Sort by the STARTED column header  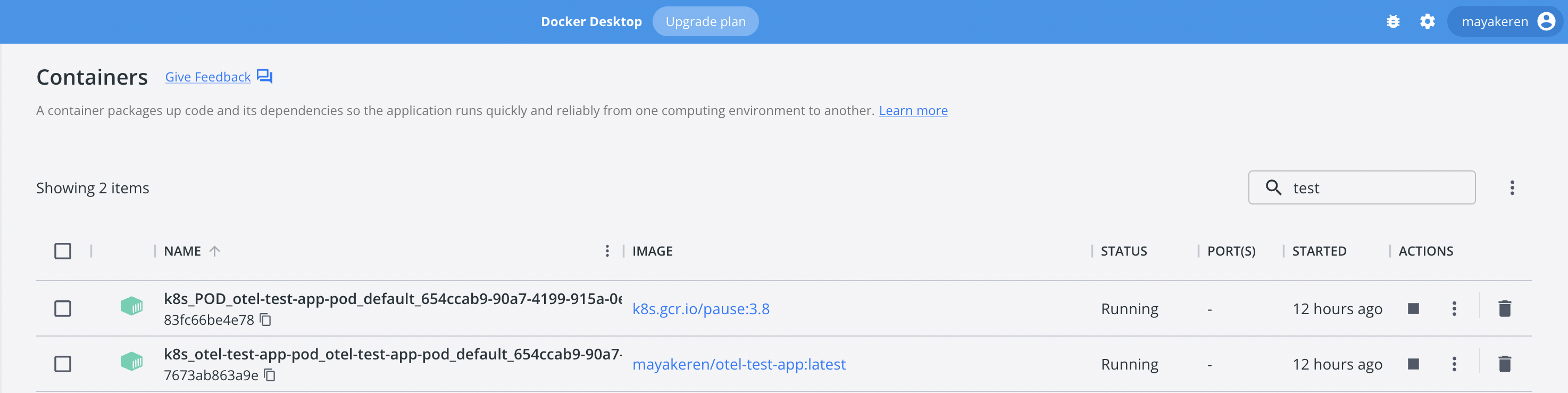point(1319,251)
